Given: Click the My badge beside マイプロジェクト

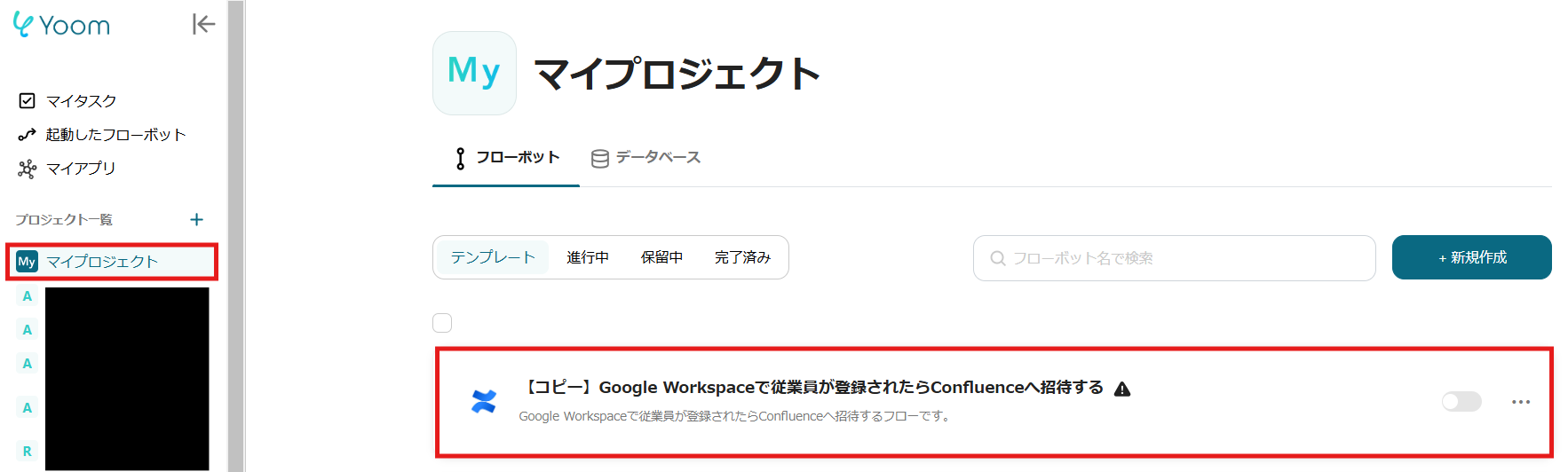Looking at the screenshot, I should coord(27,262).
